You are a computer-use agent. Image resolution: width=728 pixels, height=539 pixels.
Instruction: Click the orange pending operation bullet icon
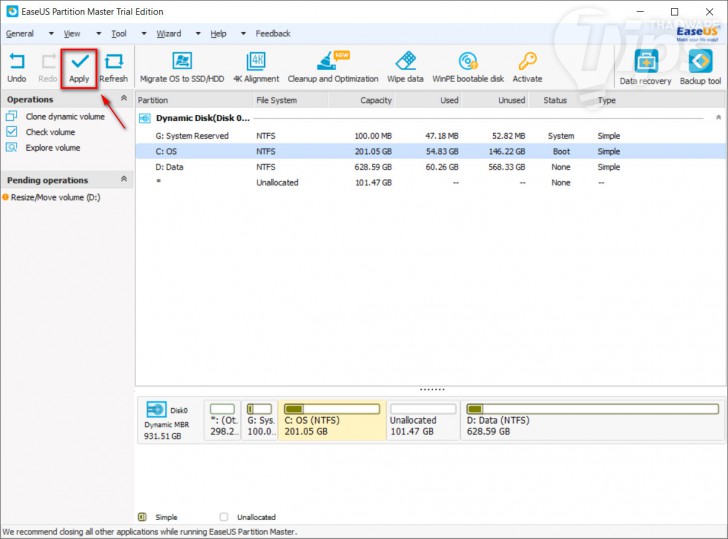click(x=6, y=197)
